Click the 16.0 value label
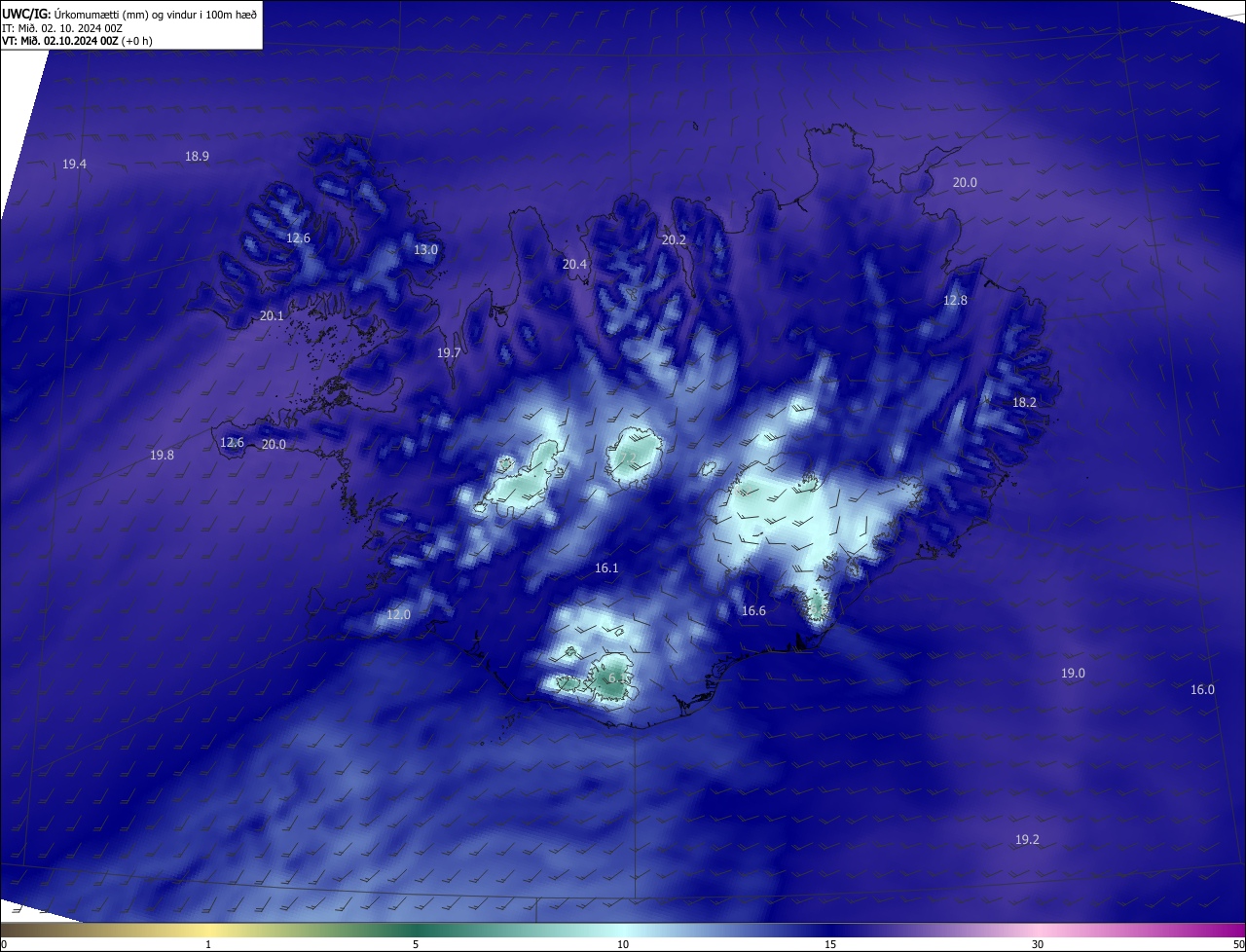This screenshot has width=1246, height=952. (x=1202, y=690)
